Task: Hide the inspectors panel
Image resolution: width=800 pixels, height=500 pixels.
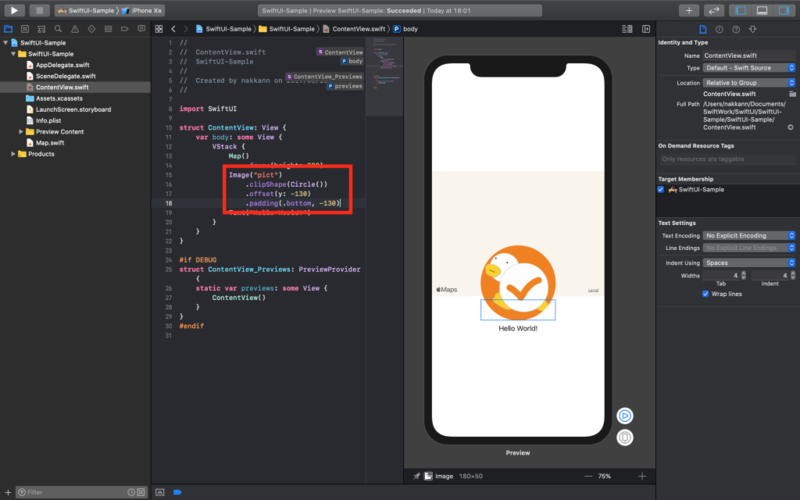Action: pos(783,10)
